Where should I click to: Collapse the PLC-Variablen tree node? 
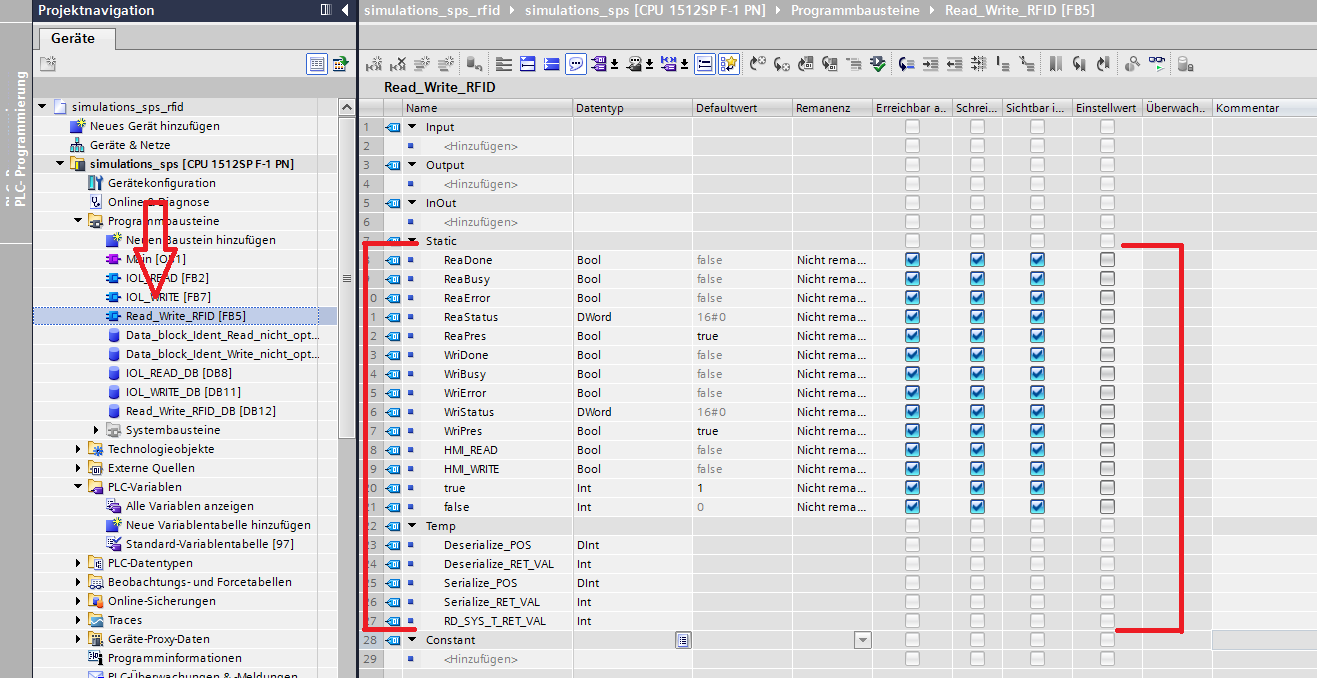tap(79, 487)
